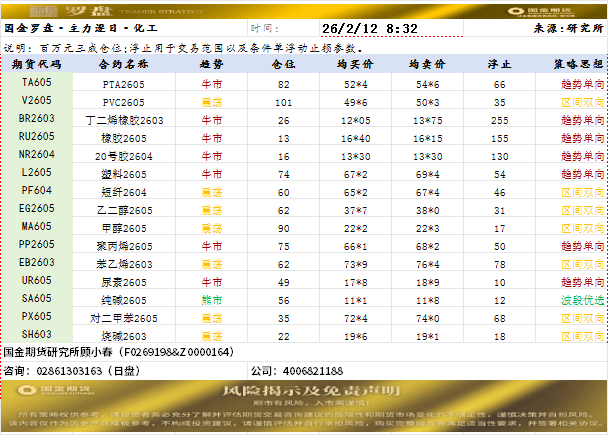This screenshot has width=608, height=435.
Task: Click position value 101 in PVC2605 row
Action: pyautogui.click(x=283, y=103)
